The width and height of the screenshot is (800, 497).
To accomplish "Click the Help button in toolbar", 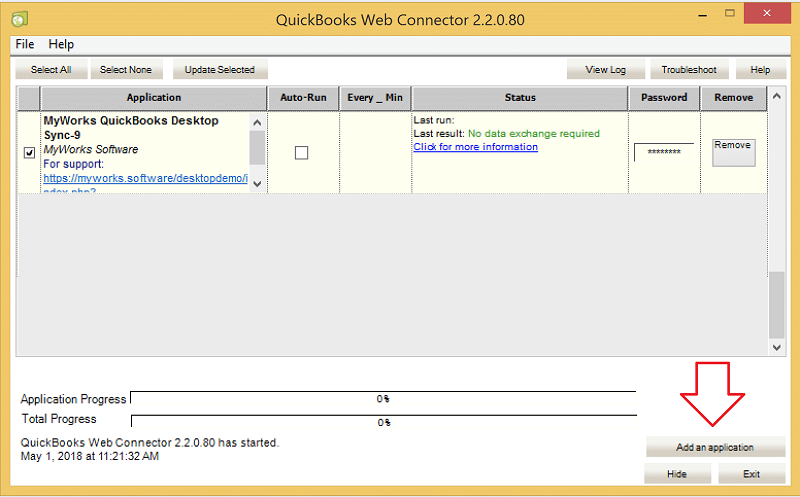I will (760, 69).
